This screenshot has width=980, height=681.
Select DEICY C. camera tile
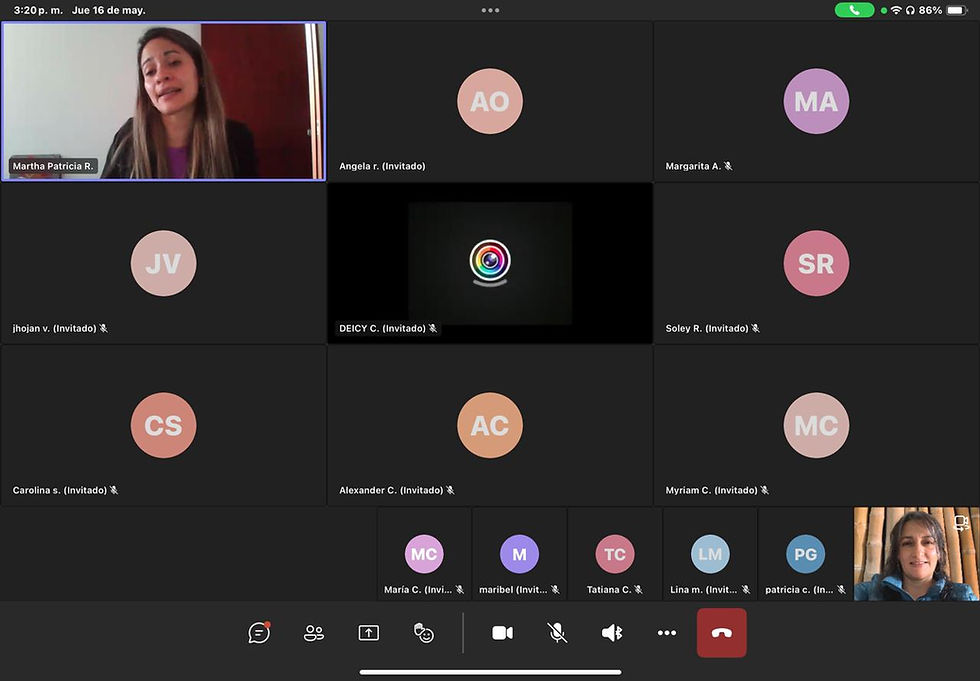tap(490, 263)
